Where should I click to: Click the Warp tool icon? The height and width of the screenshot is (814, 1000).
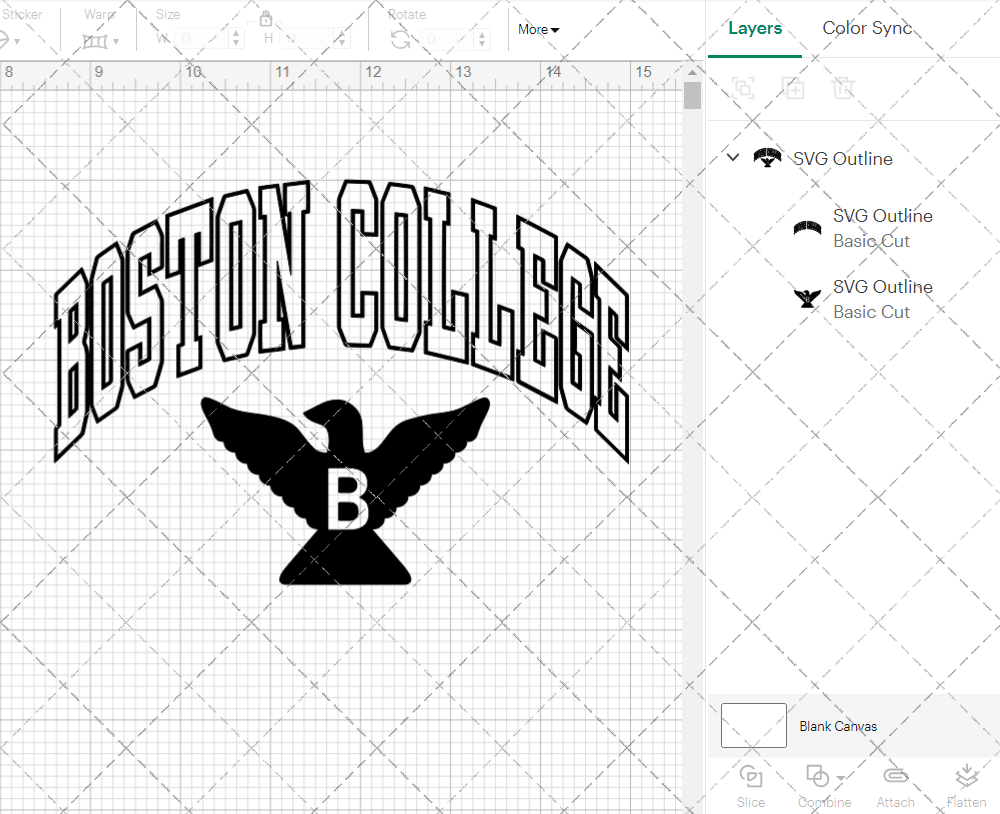(97, 40)
